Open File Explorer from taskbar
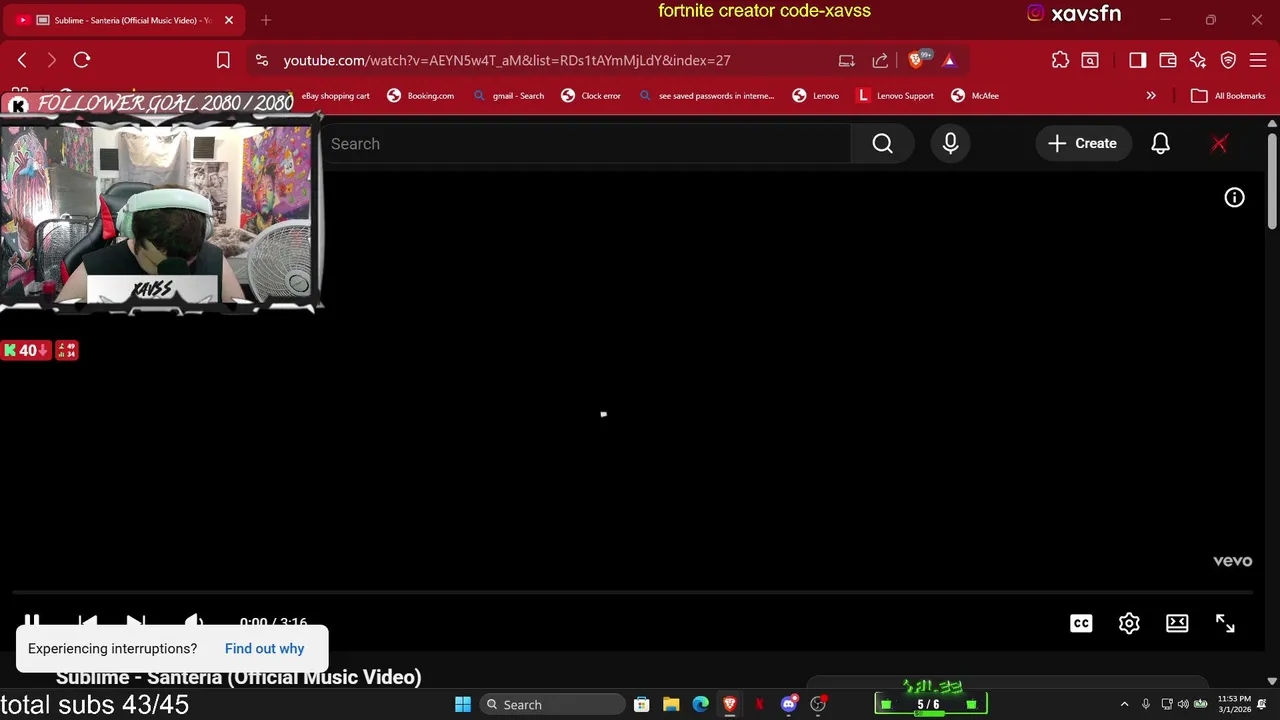The height and width of the screenshot is (720, 1280). [671, 705]
